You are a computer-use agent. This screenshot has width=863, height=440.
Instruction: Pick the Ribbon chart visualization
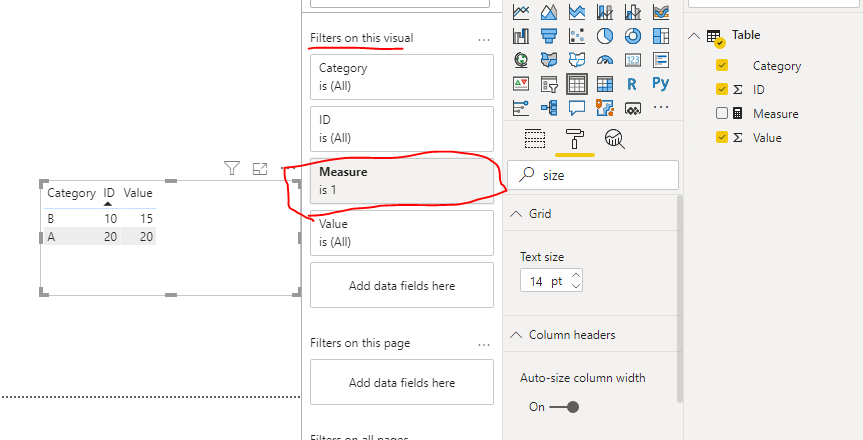click(660, 11)
